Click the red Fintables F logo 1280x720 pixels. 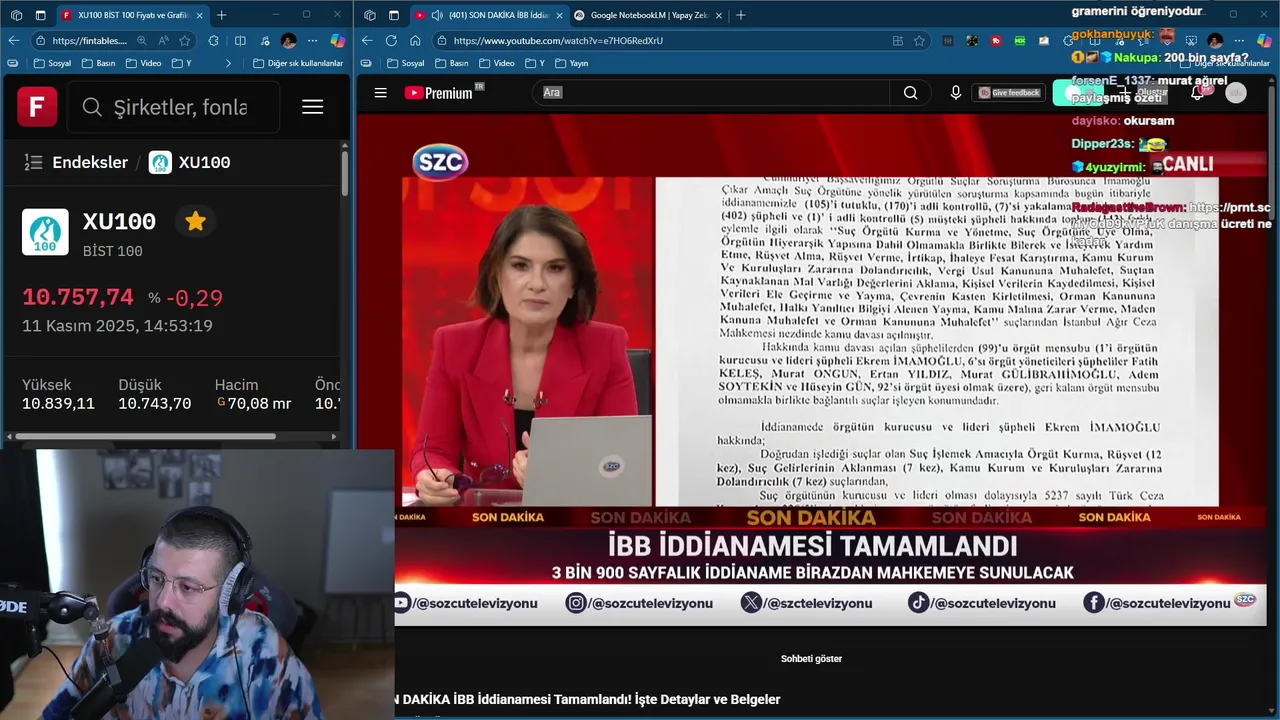(37, 107)
